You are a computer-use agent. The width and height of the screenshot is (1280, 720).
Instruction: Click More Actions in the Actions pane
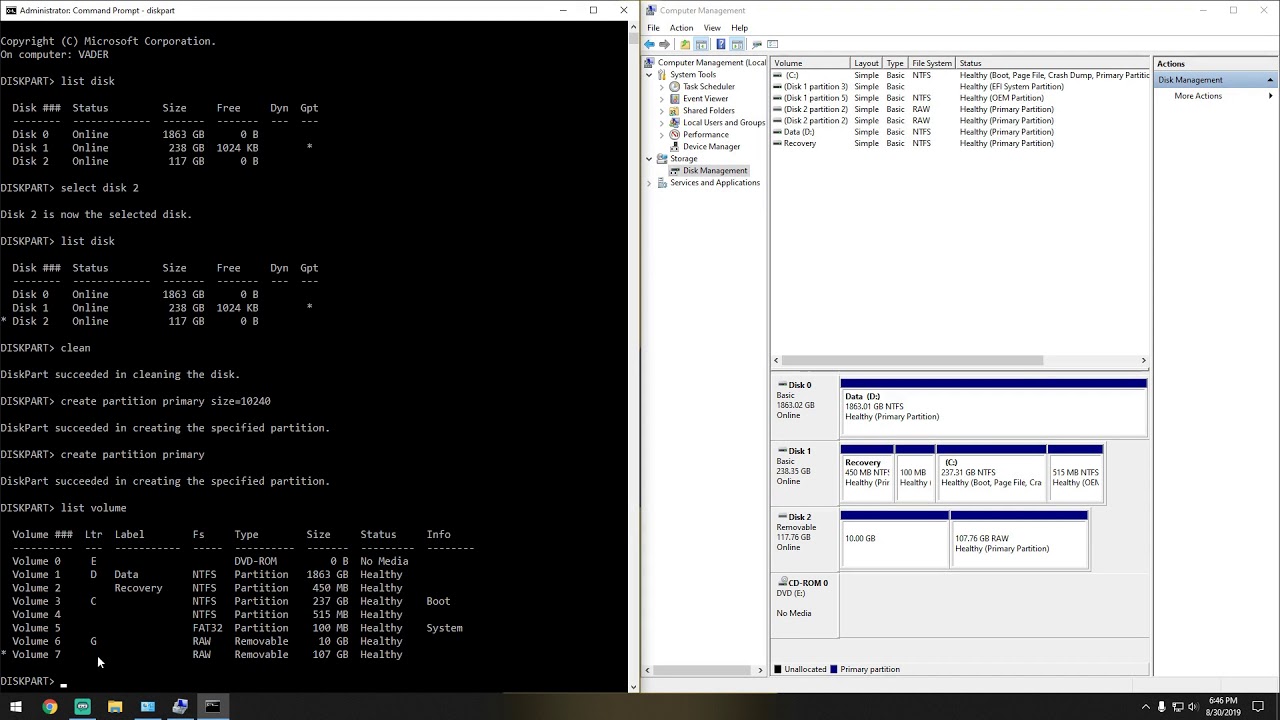tap(1198, 96)
